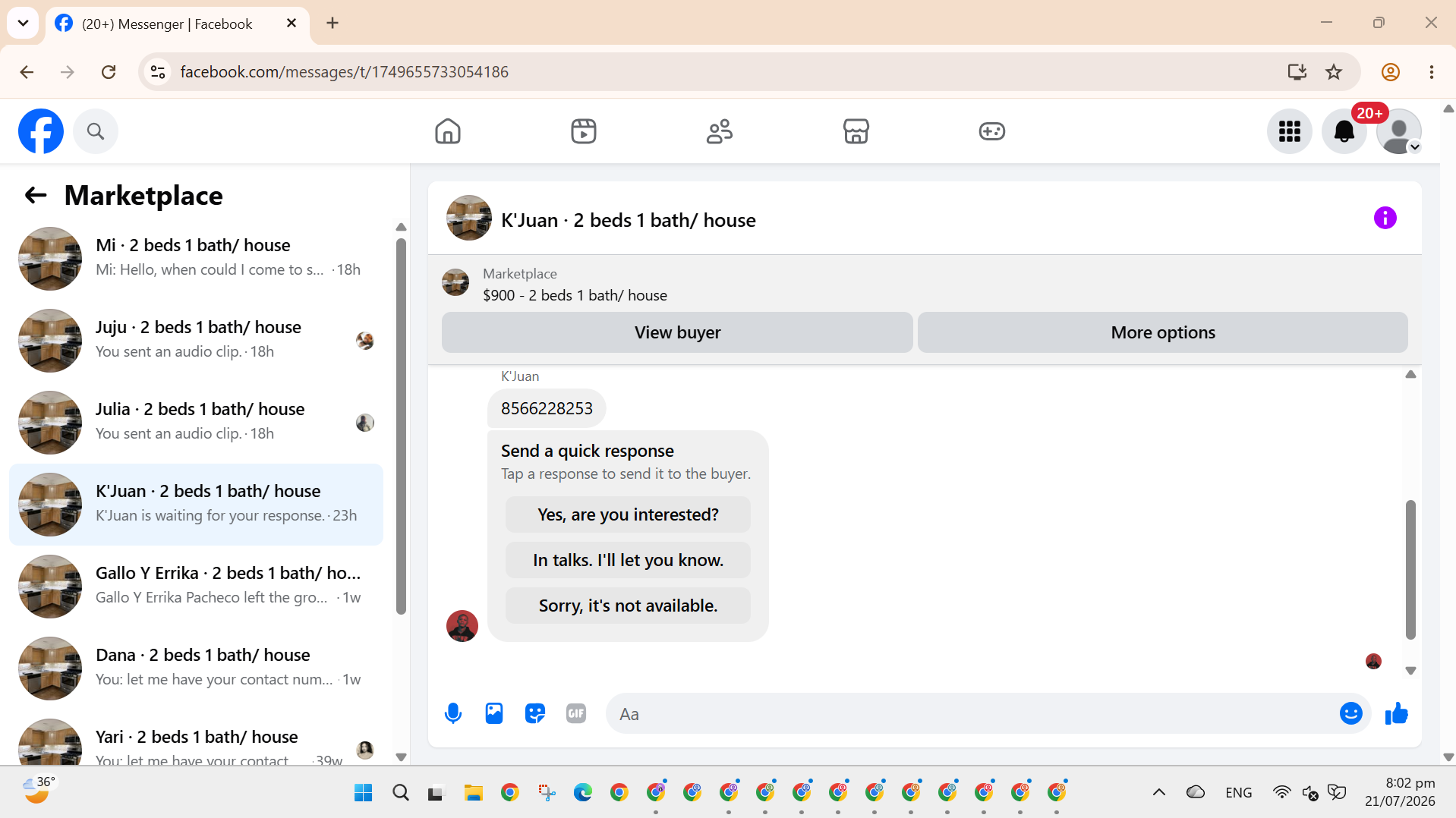The image size is (1456, 818).
Task: Click the message input field
Action: pyautogui.click(x=972, y=714)
